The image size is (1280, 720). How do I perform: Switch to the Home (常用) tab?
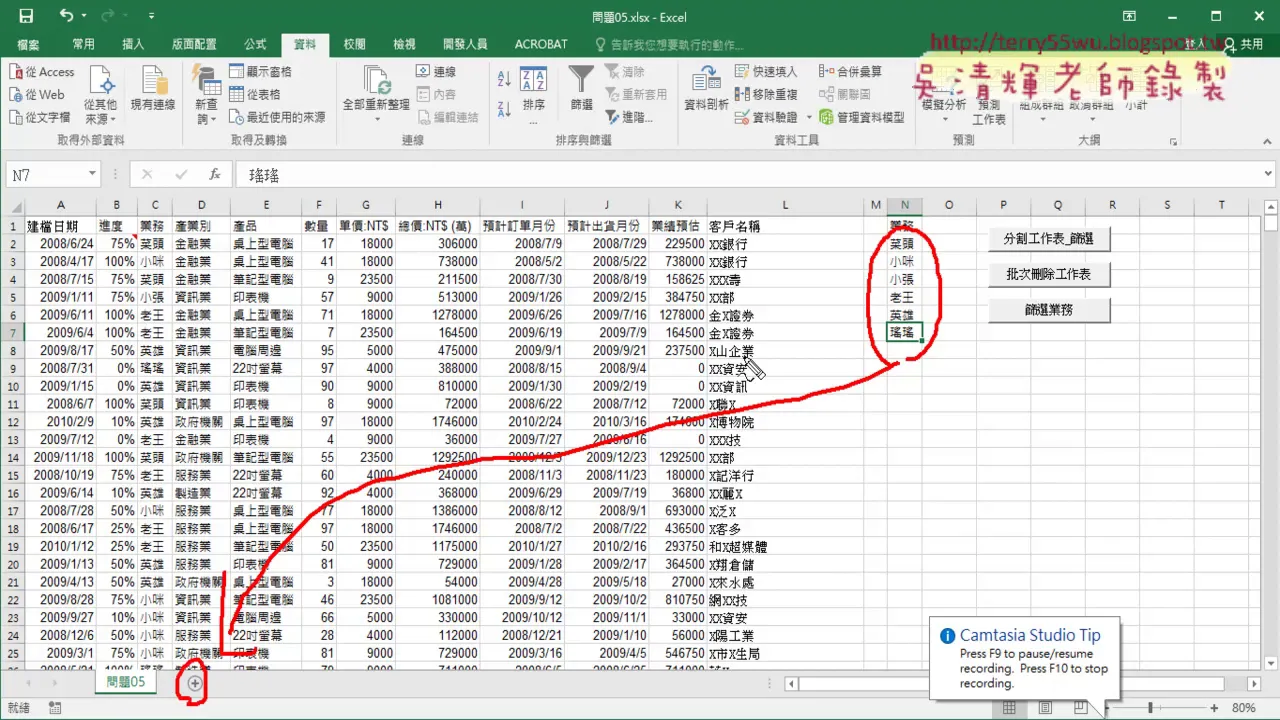point(83,44)
